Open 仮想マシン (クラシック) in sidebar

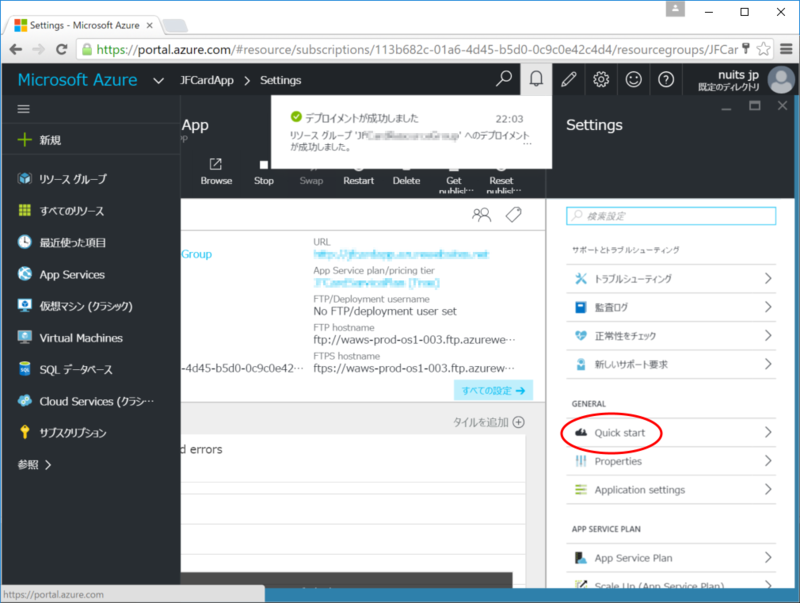point(91,306)
